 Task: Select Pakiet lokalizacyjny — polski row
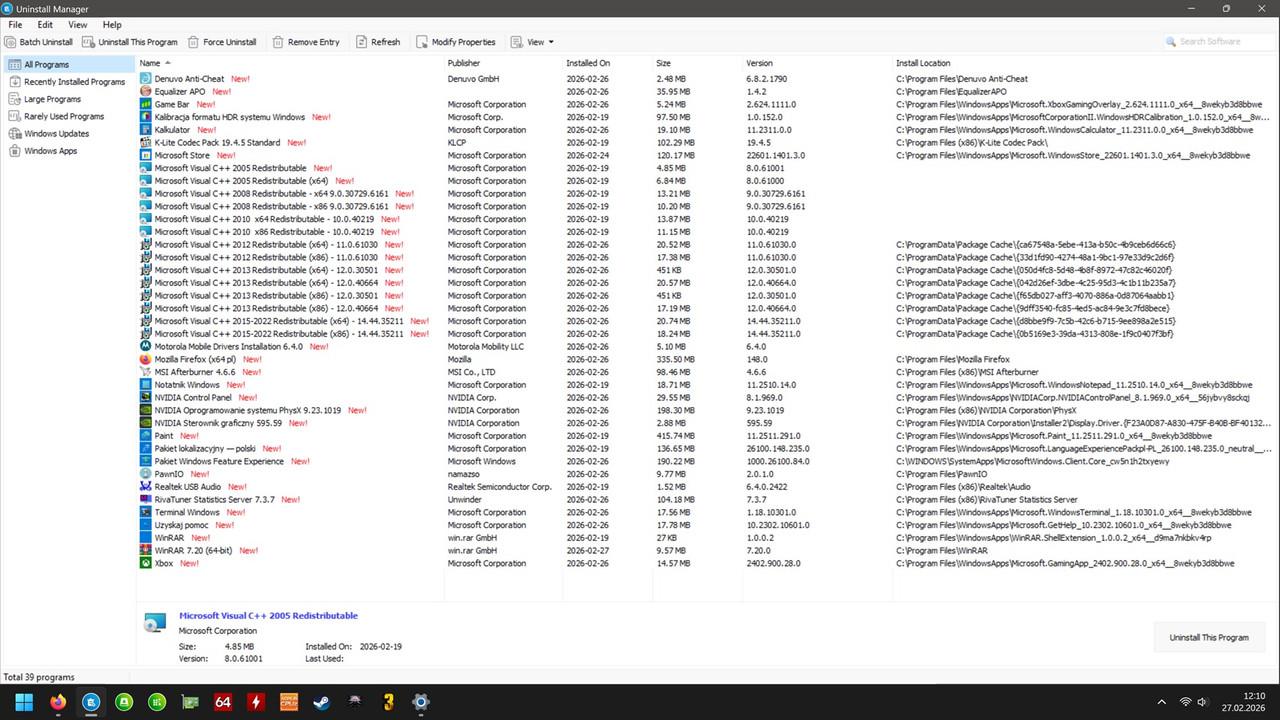click(707, 448)
